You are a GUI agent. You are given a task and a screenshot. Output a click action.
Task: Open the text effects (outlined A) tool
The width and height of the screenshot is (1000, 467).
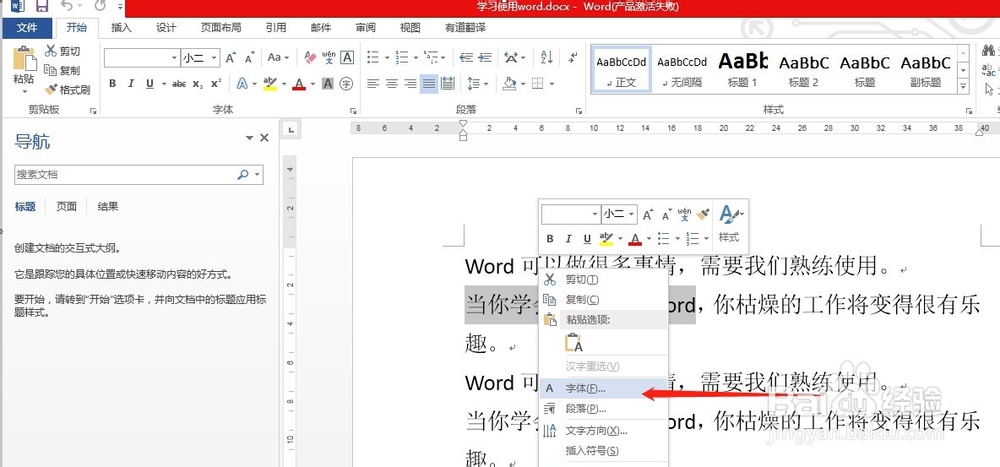[242, 84]
